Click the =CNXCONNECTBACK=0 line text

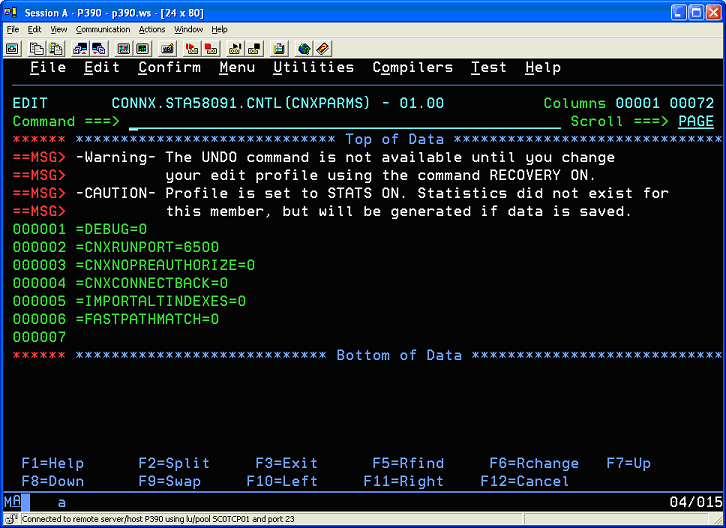pyautogui.click(x=152, y=283)
